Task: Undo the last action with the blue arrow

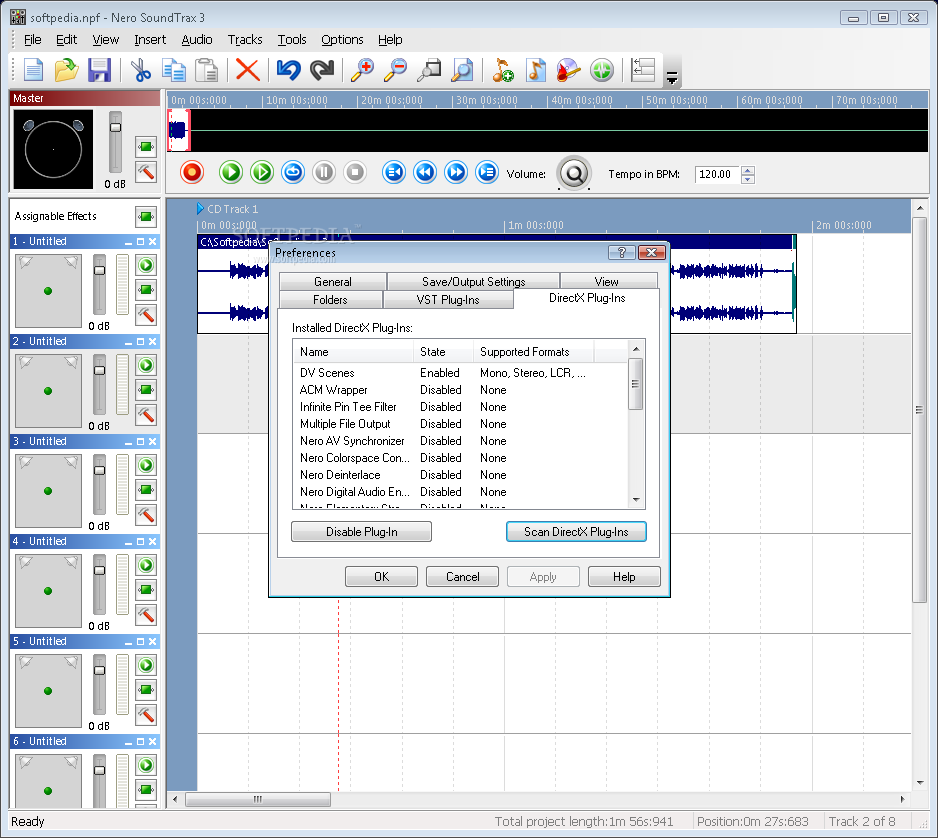Action: click(288, 71)
